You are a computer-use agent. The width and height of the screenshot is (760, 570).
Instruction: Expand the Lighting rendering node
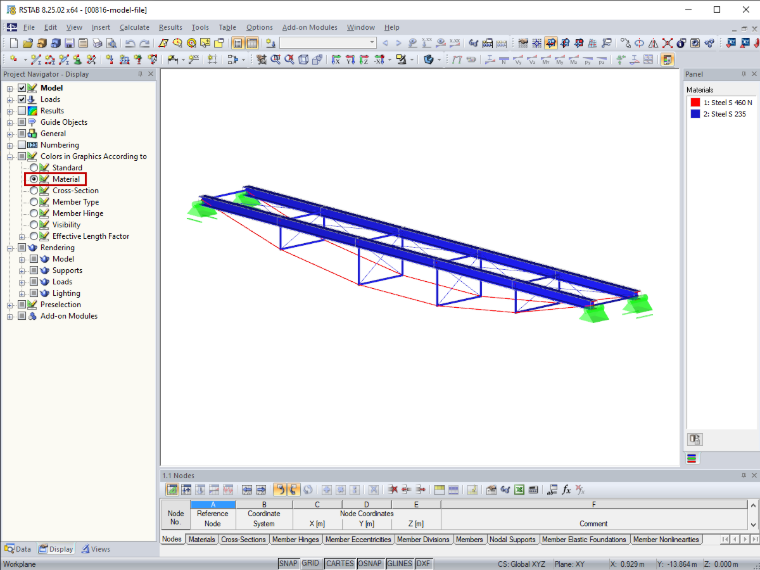tap(22, 293)
